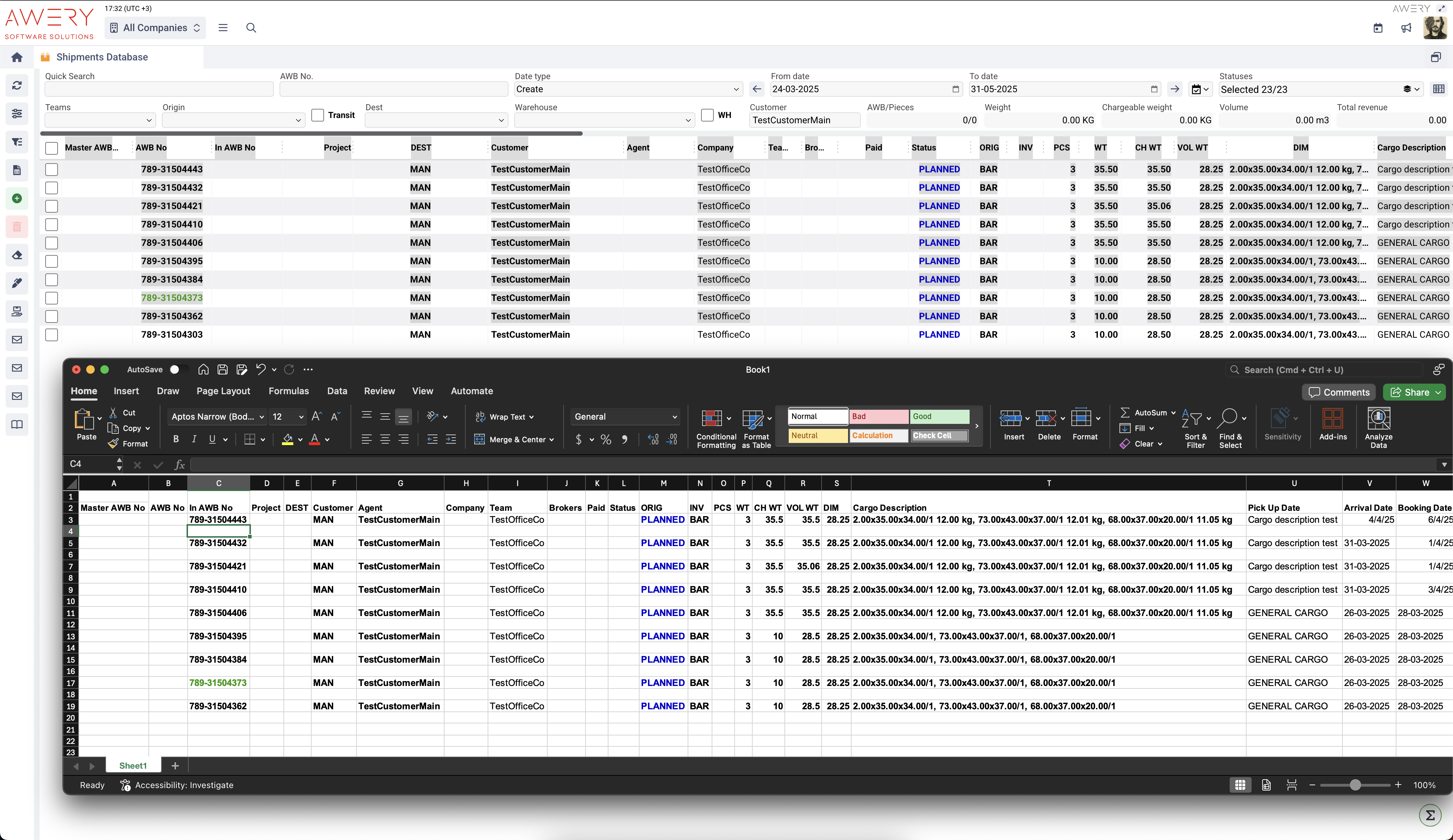Enable the Transit checkbox
Viewport: 1453px width, 840px height.
tap(318, 115)
